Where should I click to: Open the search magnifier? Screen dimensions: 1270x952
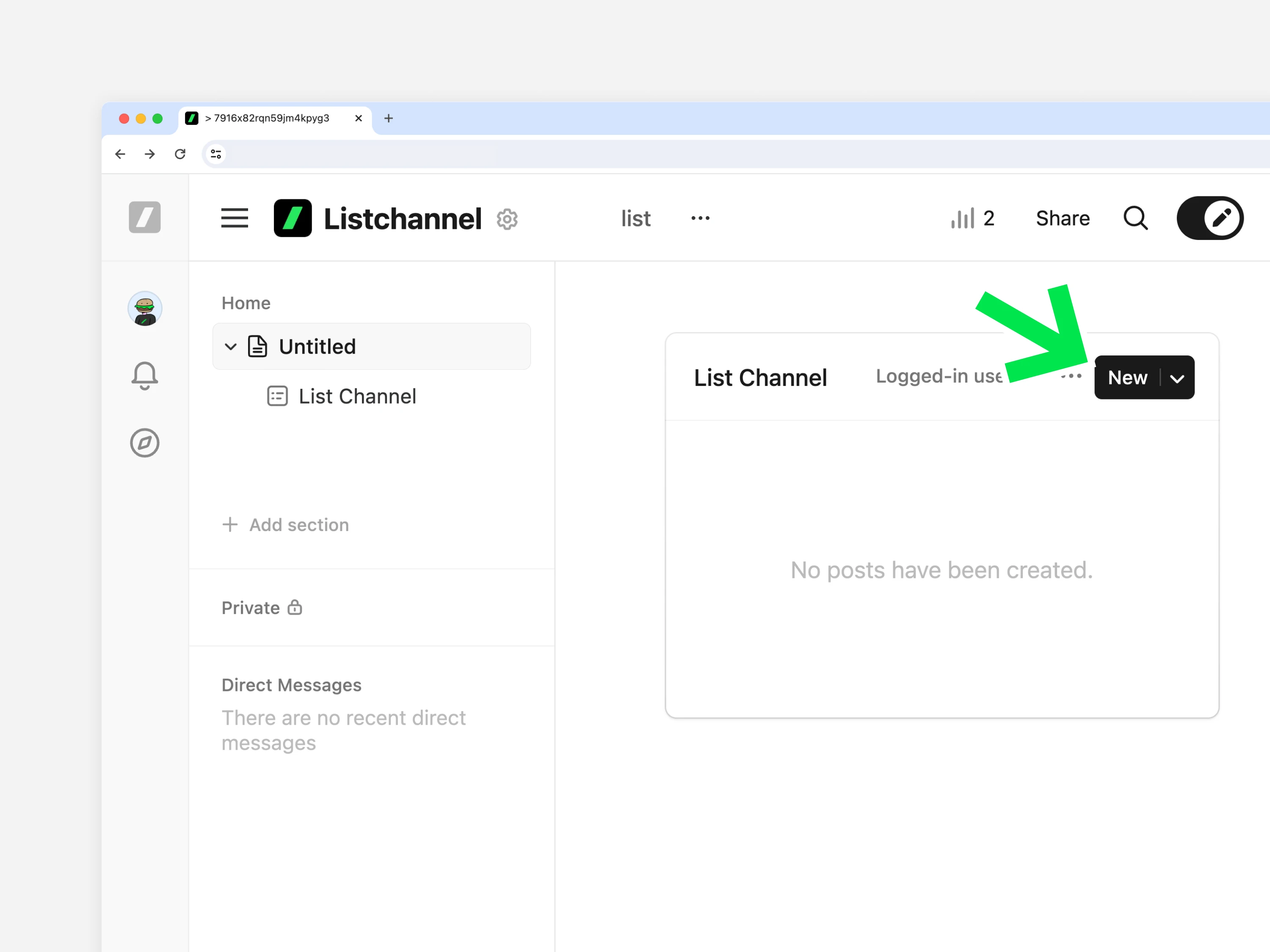point(1135,218)
